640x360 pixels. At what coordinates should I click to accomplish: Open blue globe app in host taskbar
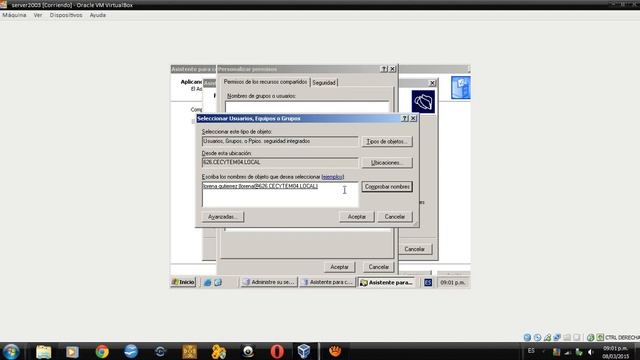[x=131, y=351]
